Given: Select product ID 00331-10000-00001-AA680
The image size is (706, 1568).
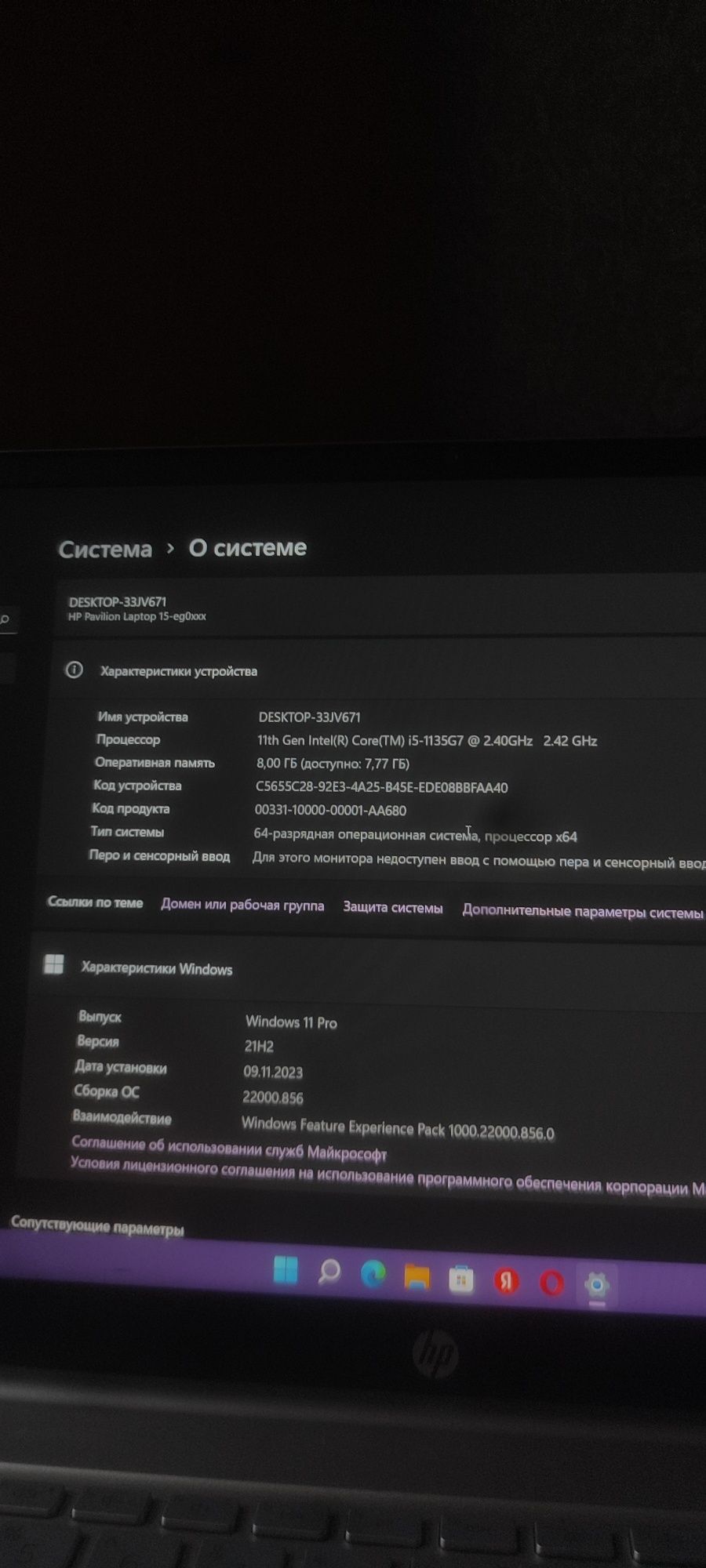Looking at the screenshot, I should 330,810.
